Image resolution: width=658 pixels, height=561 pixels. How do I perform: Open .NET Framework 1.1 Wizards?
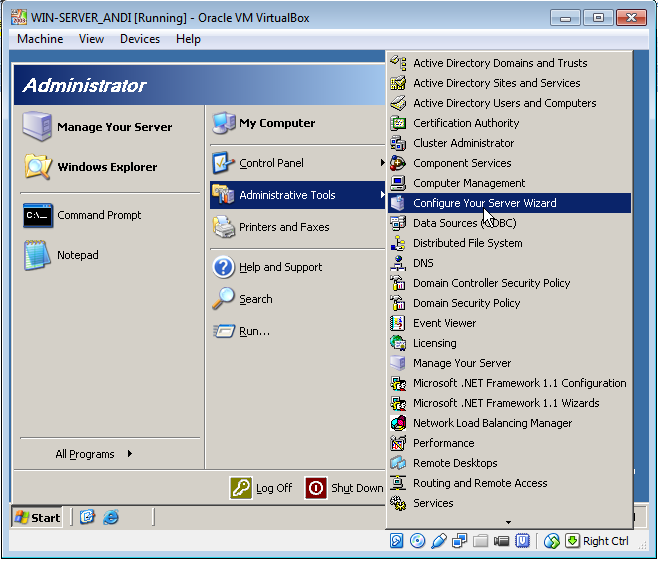[509, 403]
